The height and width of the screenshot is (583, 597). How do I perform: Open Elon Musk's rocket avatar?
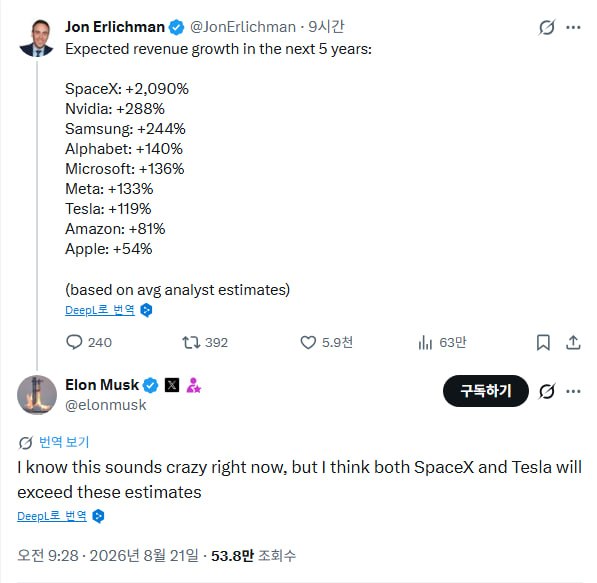point(37,395)
